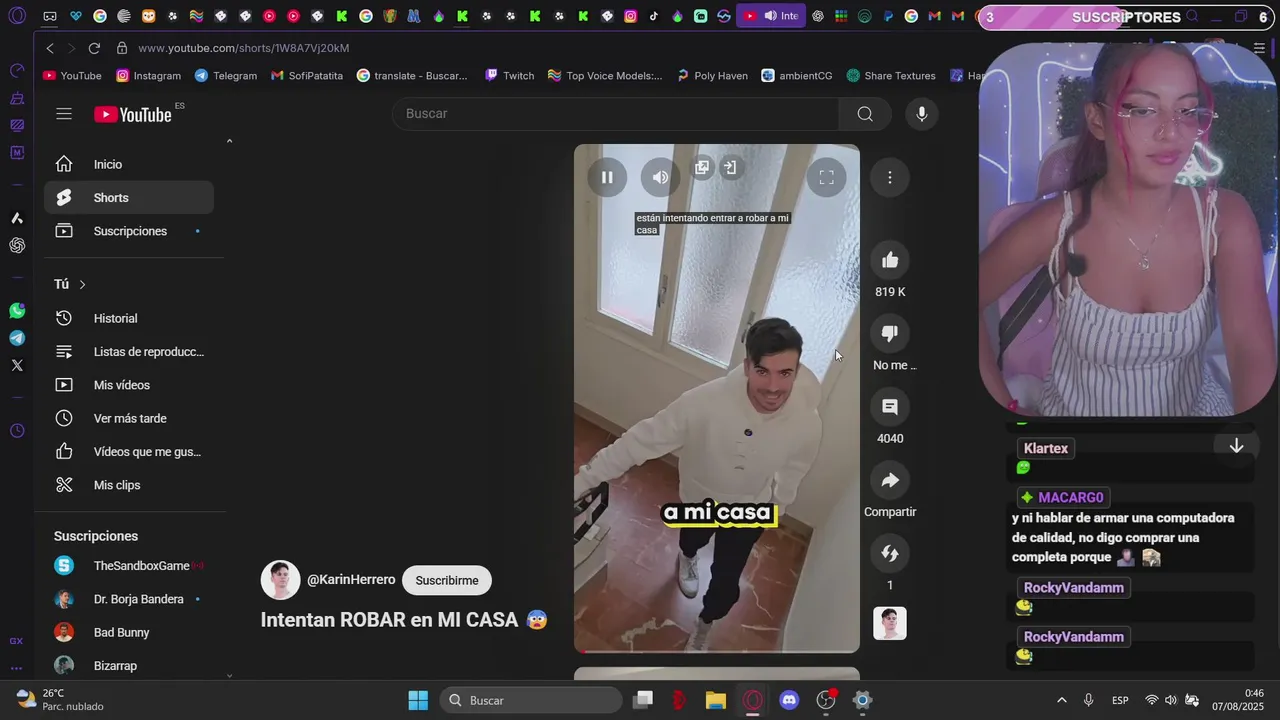Click KarinHerrero's channel avatar
1280x720 pixels.
point(280,580)
